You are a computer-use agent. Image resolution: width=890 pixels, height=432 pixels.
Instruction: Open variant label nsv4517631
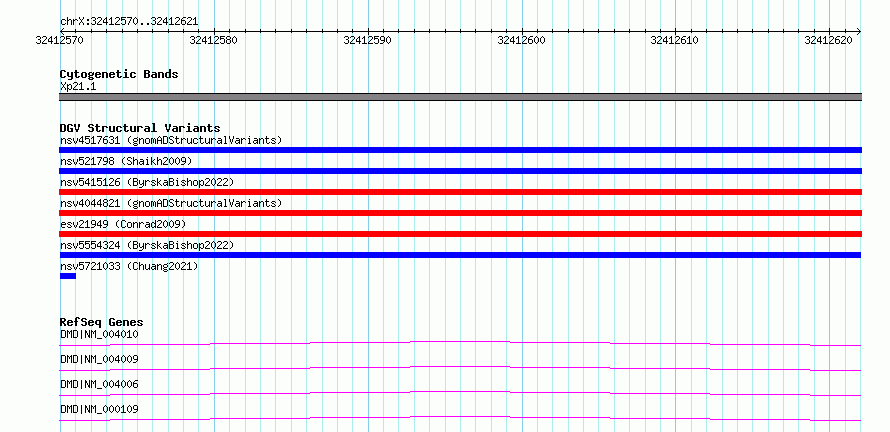pyautogui.click(x=171, y=140)
